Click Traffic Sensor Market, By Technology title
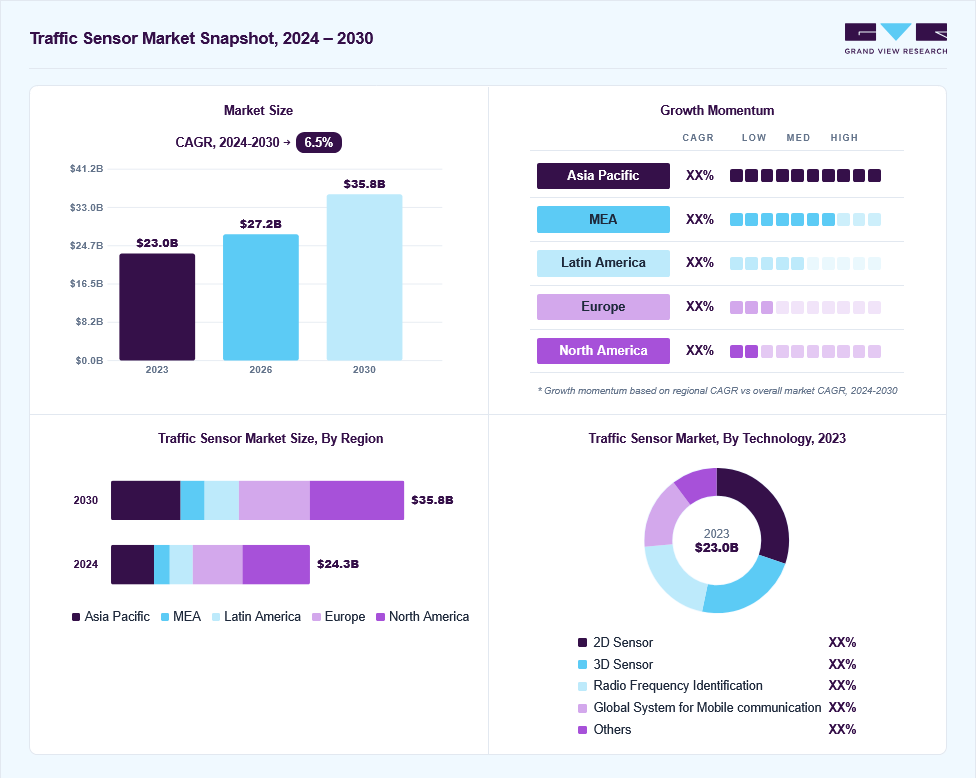The image size is (976, 779). [x=717, y=439]
